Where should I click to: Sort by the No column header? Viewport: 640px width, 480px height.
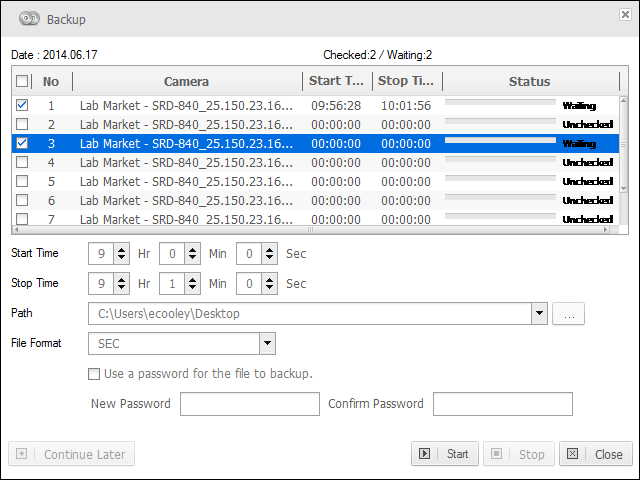coord(51,81)
